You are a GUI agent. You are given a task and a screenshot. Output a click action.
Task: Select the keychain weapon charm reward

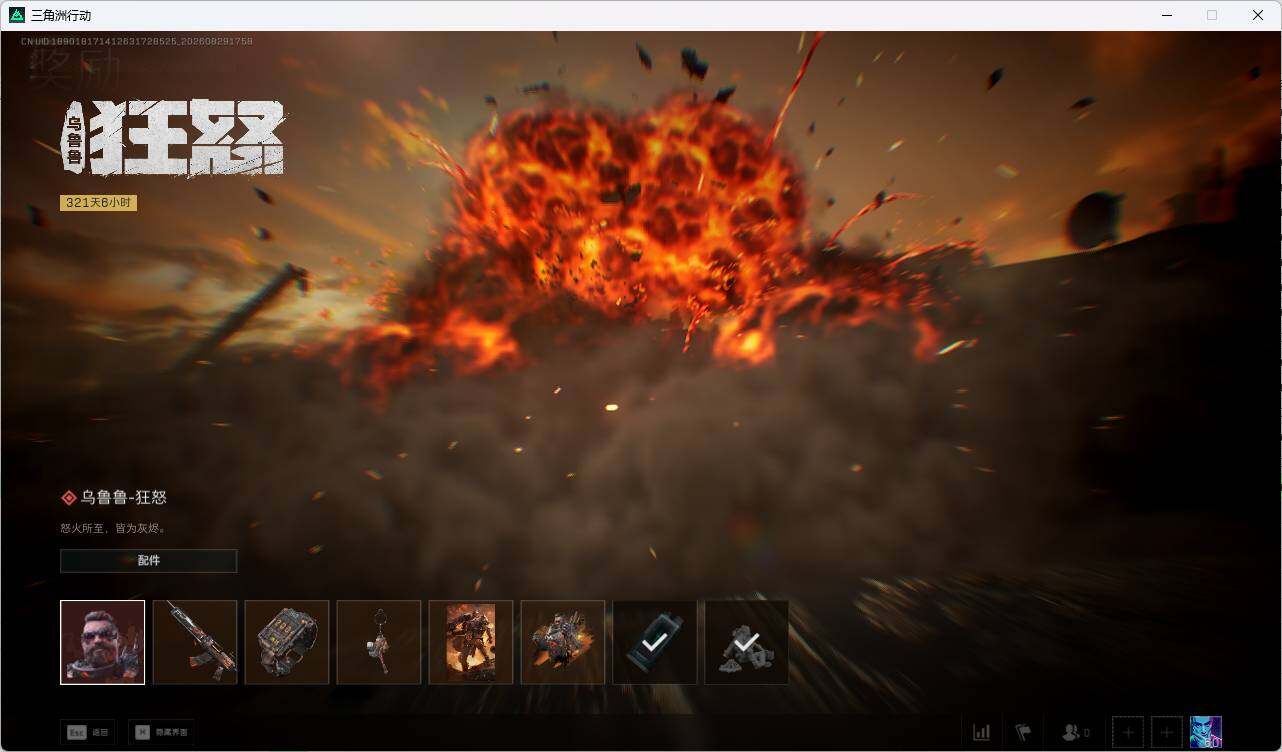(x=379, y=642)
